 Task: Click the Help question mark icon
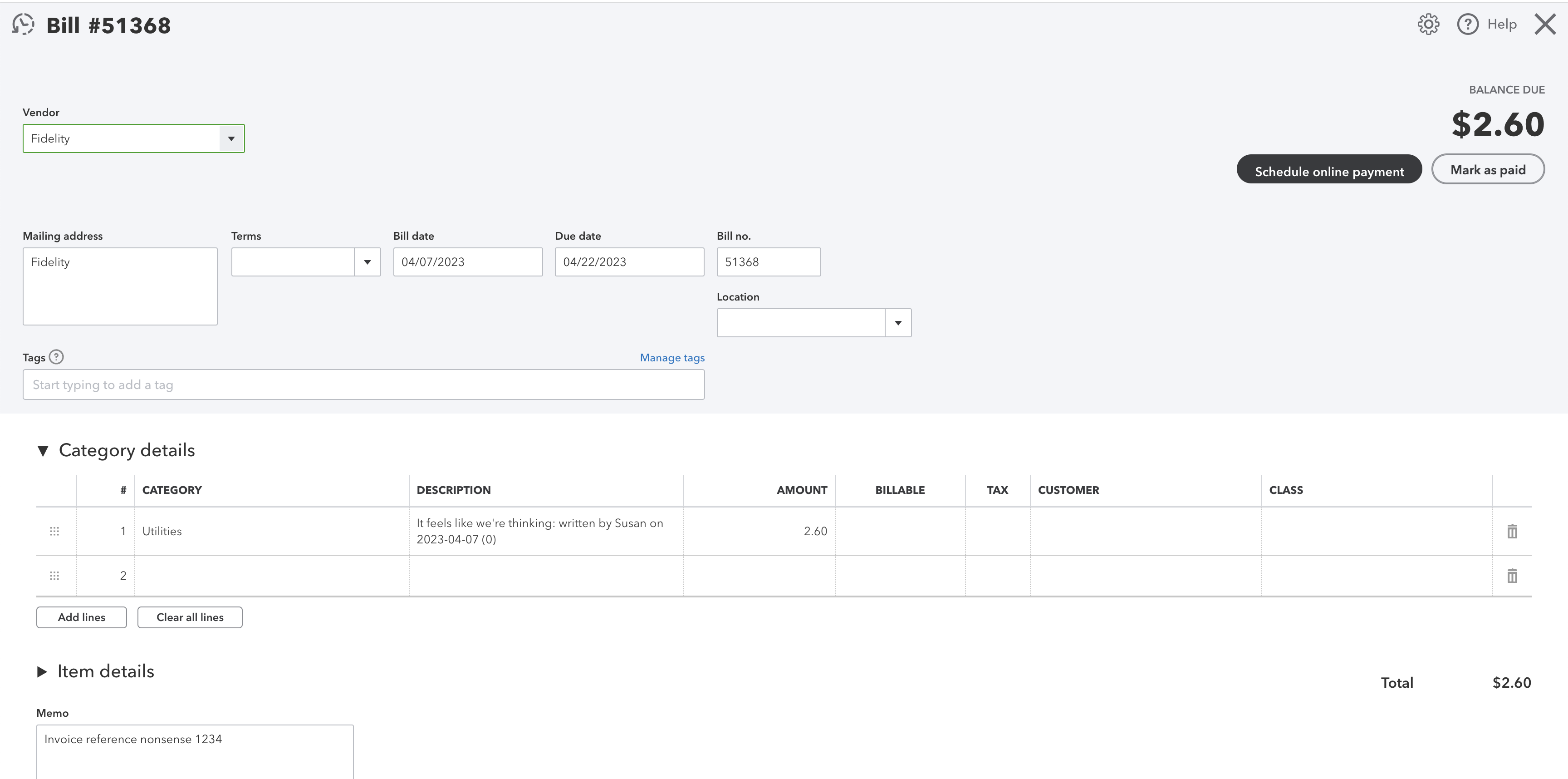1467,25
